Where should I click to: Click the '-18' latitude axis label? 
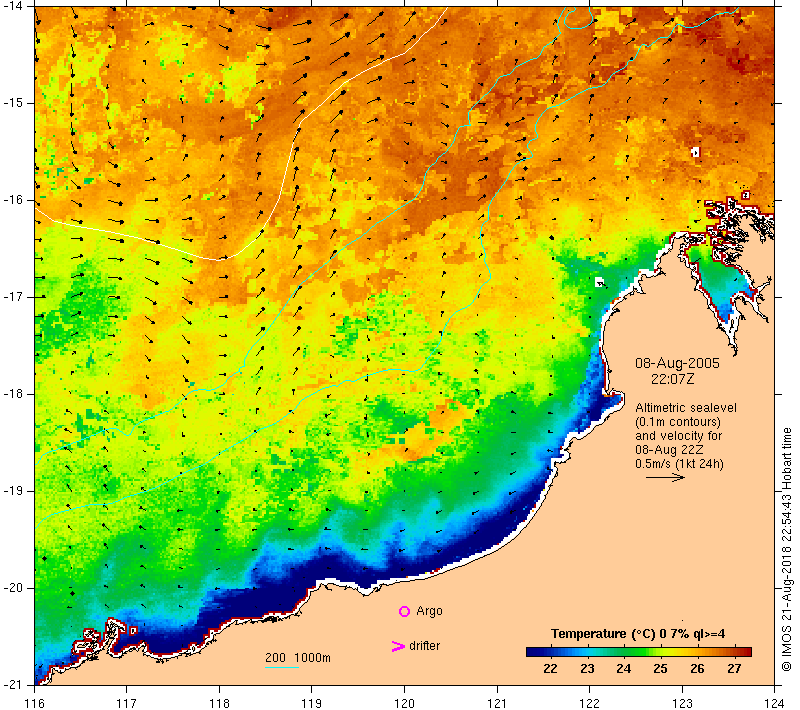pos(13,394)
